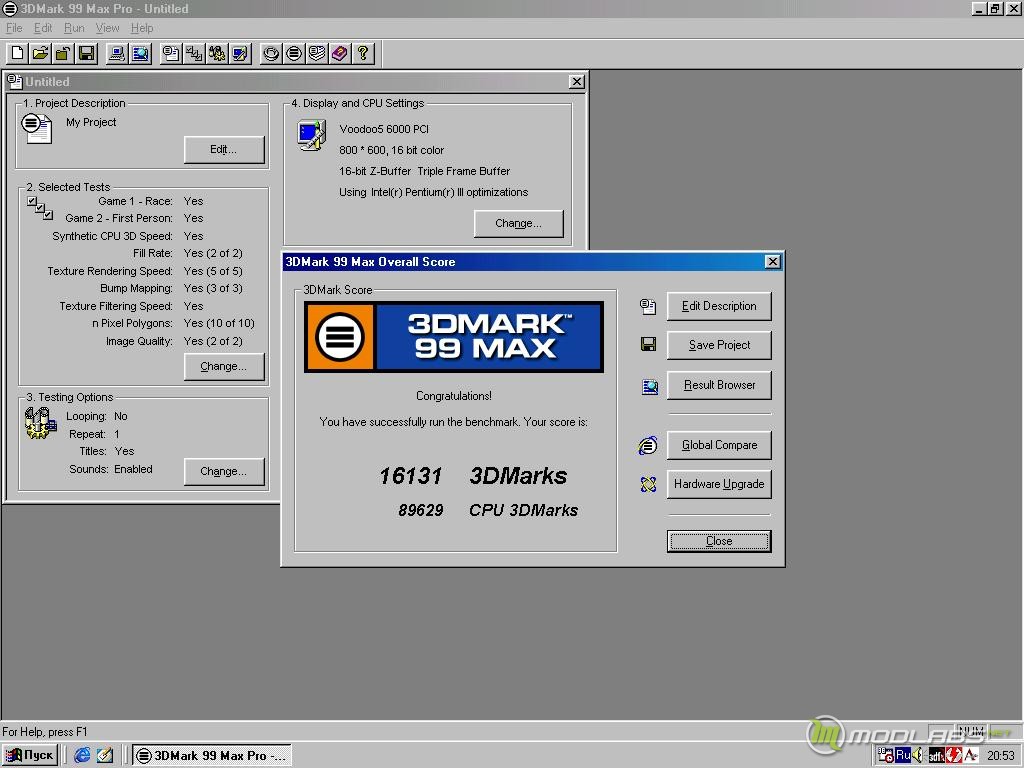Viewport: 1024px width, 768px height.
Task: Open the Result Browser from the score dialog
Action: 719,385
